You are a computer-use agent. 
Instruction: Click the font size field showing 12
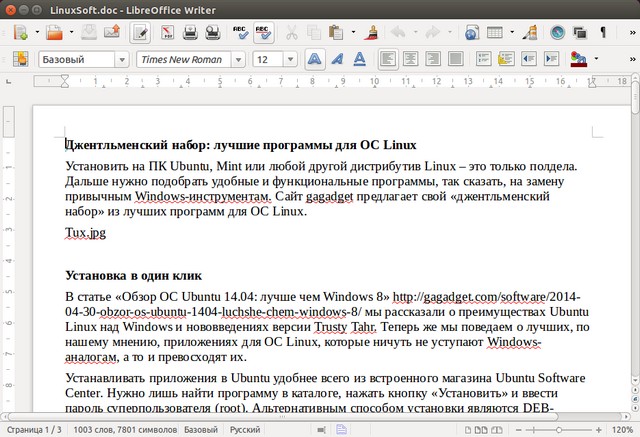coord(268,60)
